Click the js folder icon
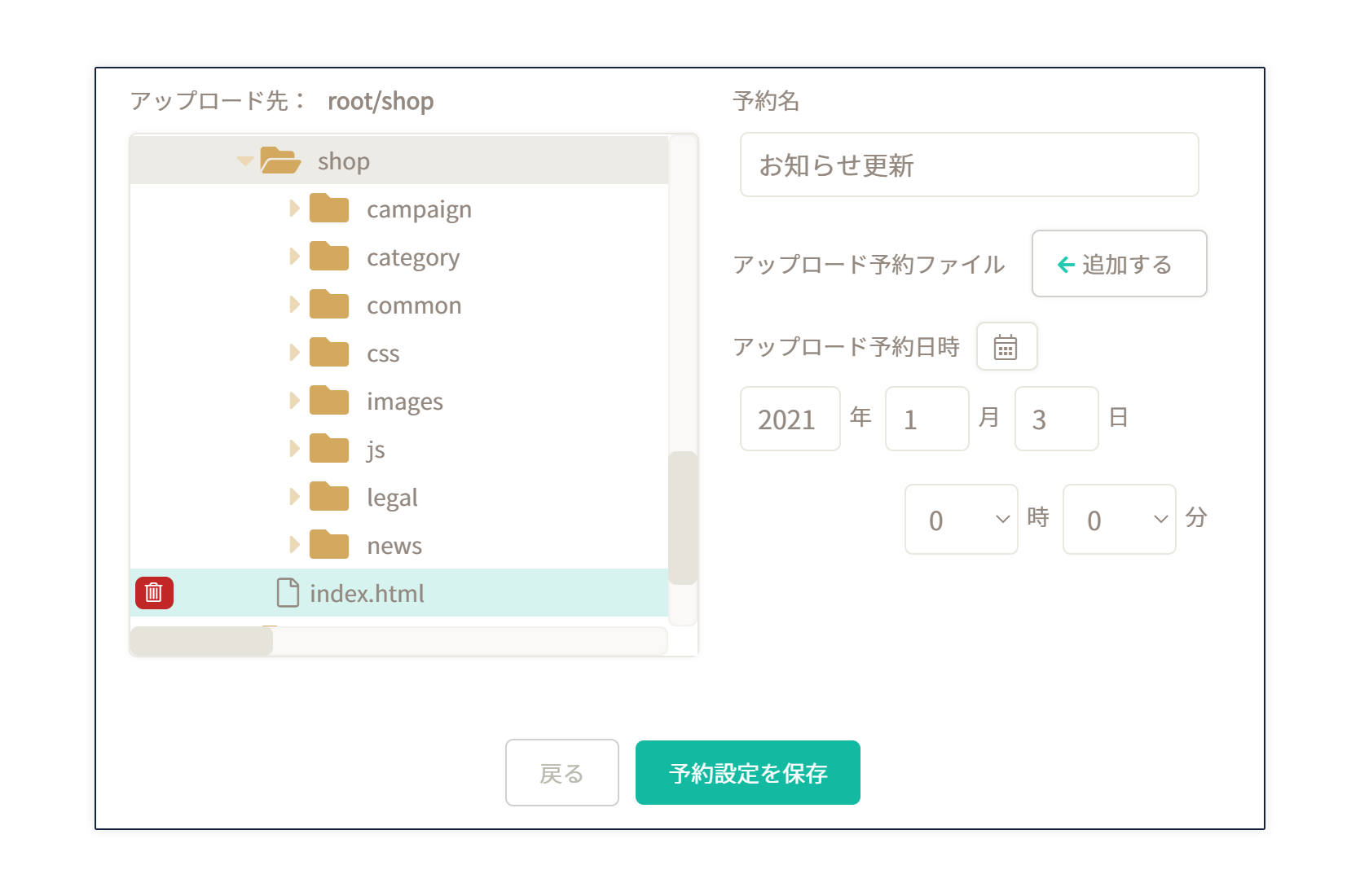 point(329,449)
